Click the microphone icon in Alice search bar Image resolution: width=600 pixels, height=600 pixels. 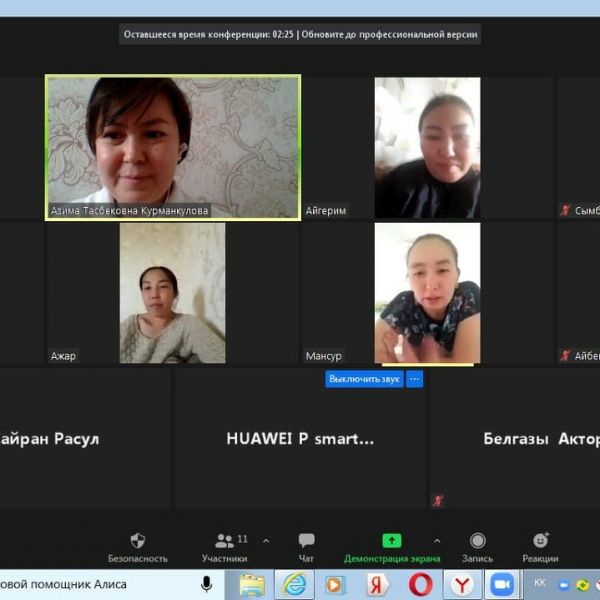(x=206, y=584)
